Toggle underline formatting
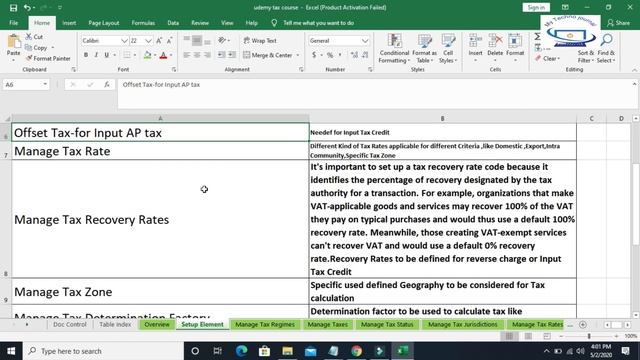The height and width of the screenshot is (360, 640). [x=107, y=55]
